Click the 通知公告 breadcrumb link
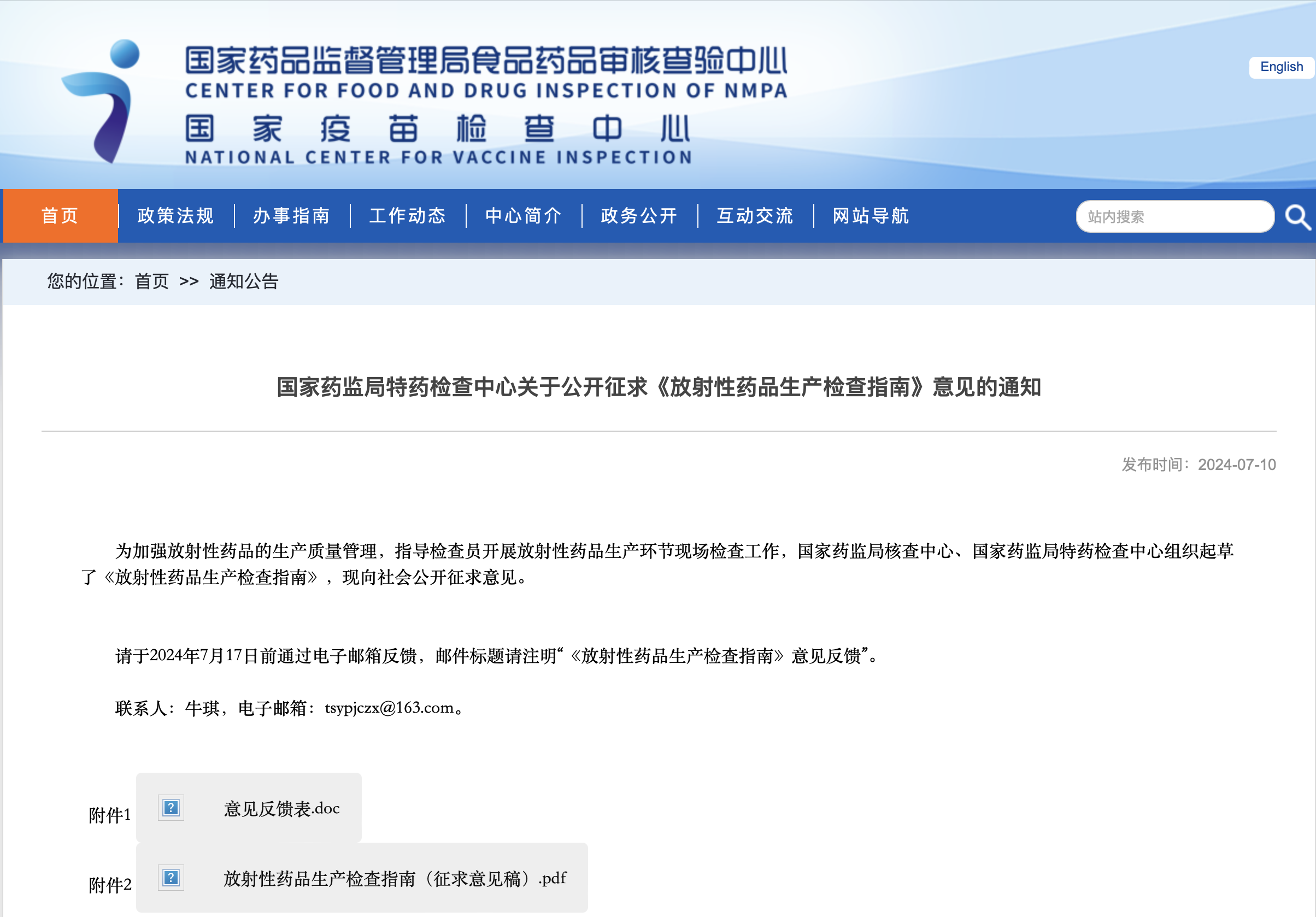The image size is (1316, 917). point(244,281)
